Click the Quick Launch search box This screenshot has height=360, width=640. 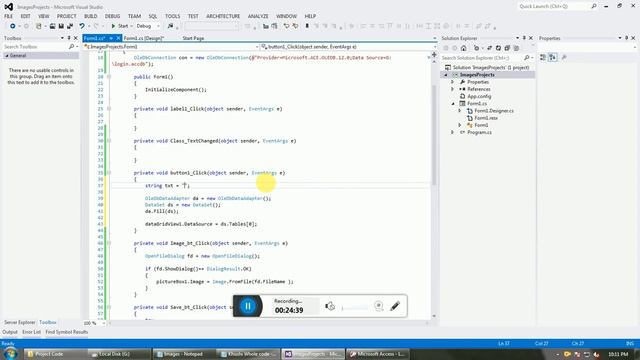(553, 7)
